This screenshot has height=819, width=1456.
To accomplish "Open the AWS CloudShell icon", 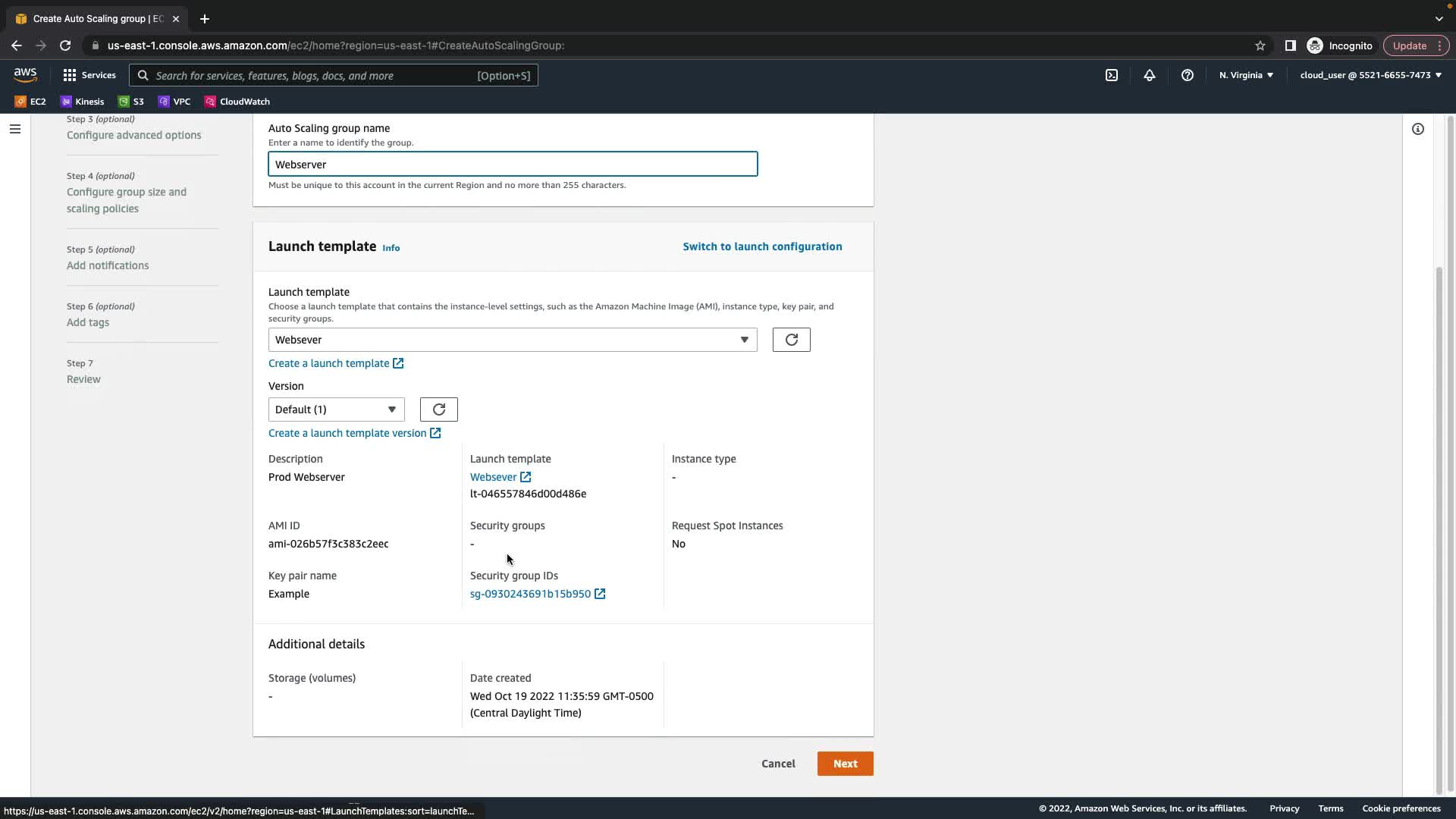I will (x=1111, y=75).
